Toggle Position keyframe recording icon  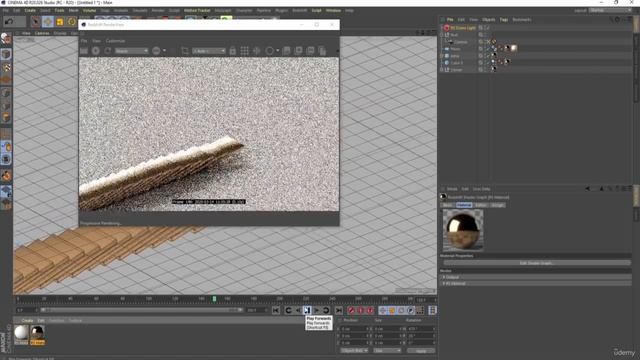click(x=382, y=311)
